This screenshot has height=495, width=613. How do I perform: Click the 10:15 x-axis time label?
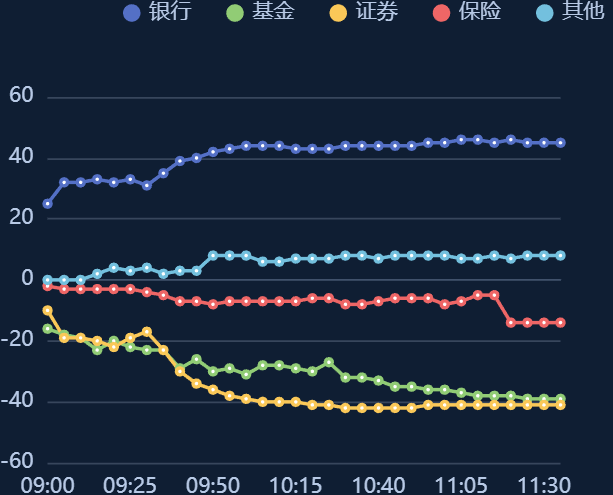pyautogui.click(x=295, y=485)
